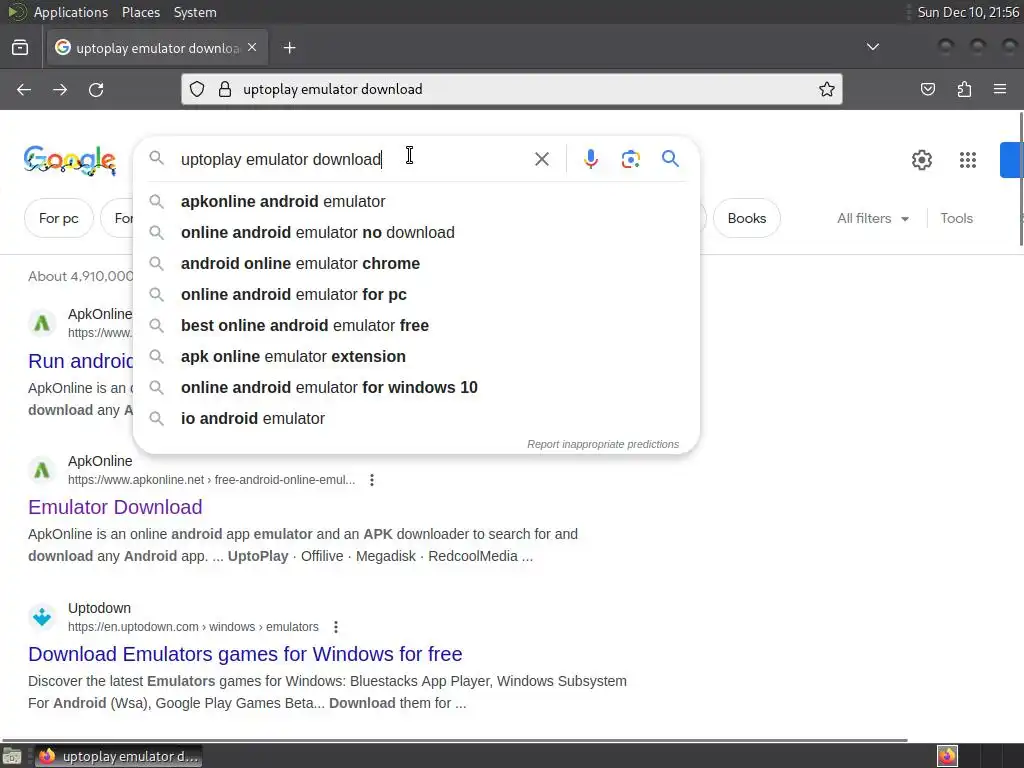The height and width of the screenshot is (768, 1024).
Task: Click the apkonline.net URL breadcrumb
Action: [212, 480]
